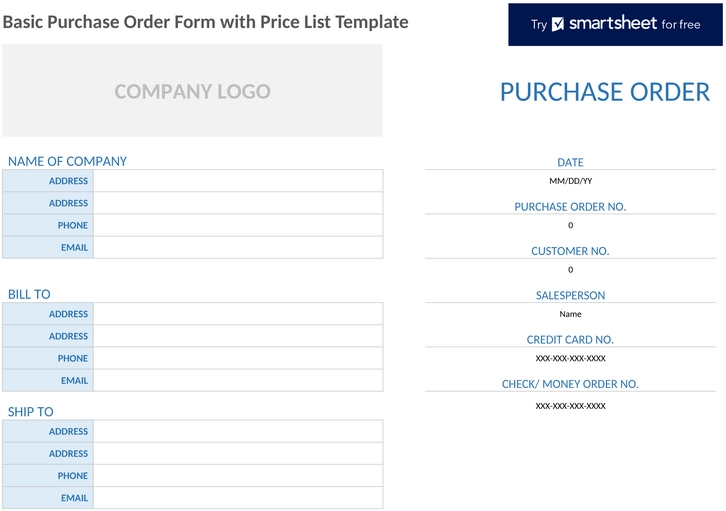Select the Check/Money Order No. value
This screenshot has width=726, height=511.
pos(570,406)
